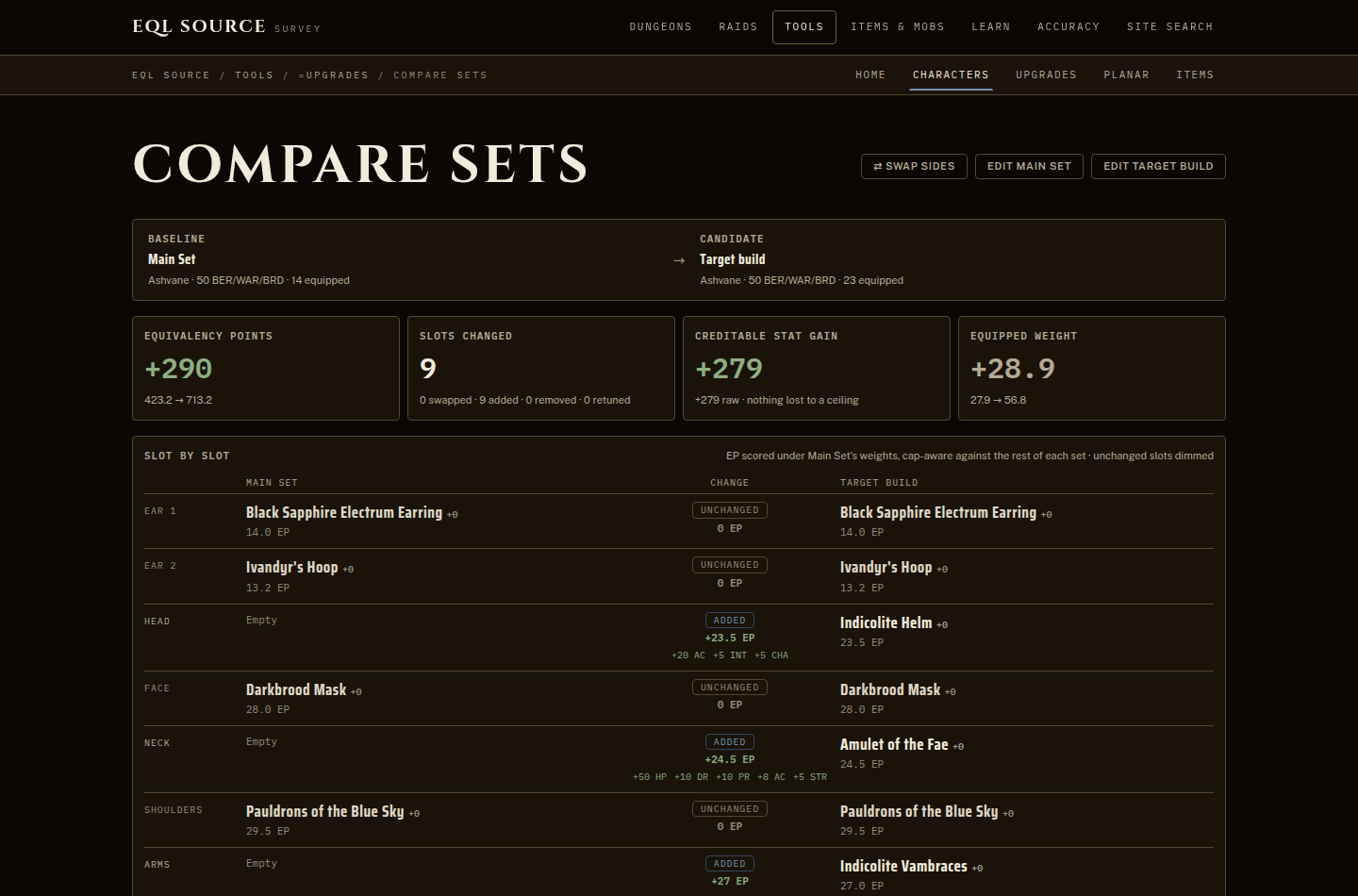Click the Swap Sides button
This screenshot has height=896, width=1358.
(x=914, y=166)
